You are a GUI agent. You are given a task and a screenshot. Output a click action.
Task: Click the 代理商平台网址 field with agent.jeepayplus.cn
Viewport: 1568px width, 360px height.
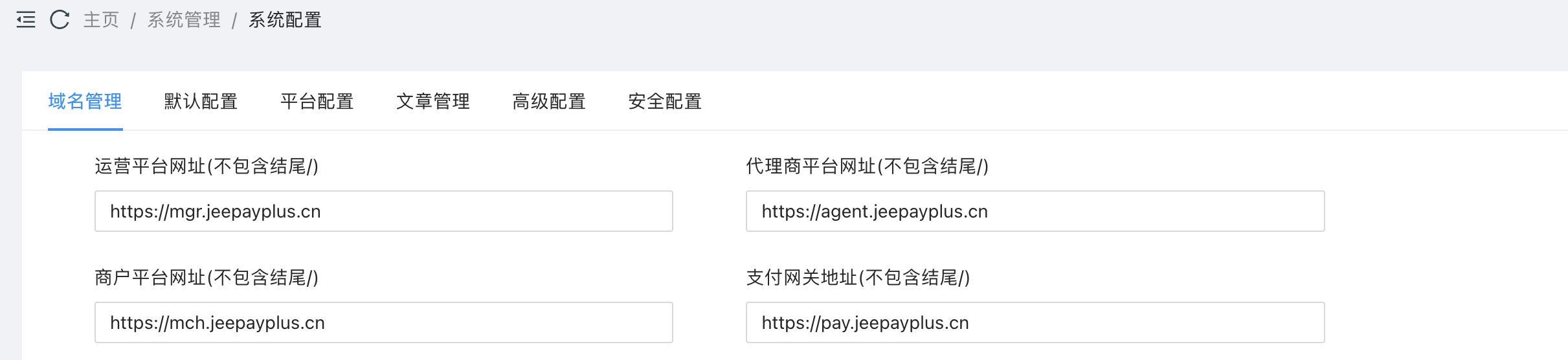1035,211
